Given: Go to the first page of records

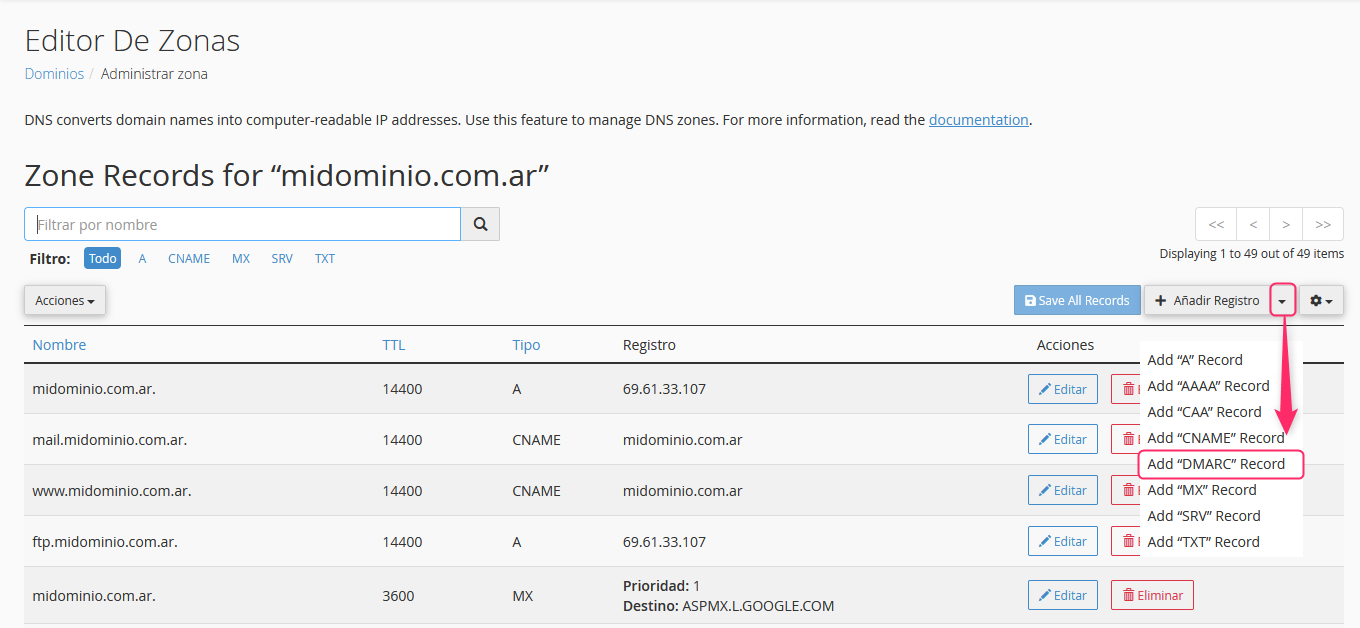Looking at the screenshot, I should point(1216,224).
